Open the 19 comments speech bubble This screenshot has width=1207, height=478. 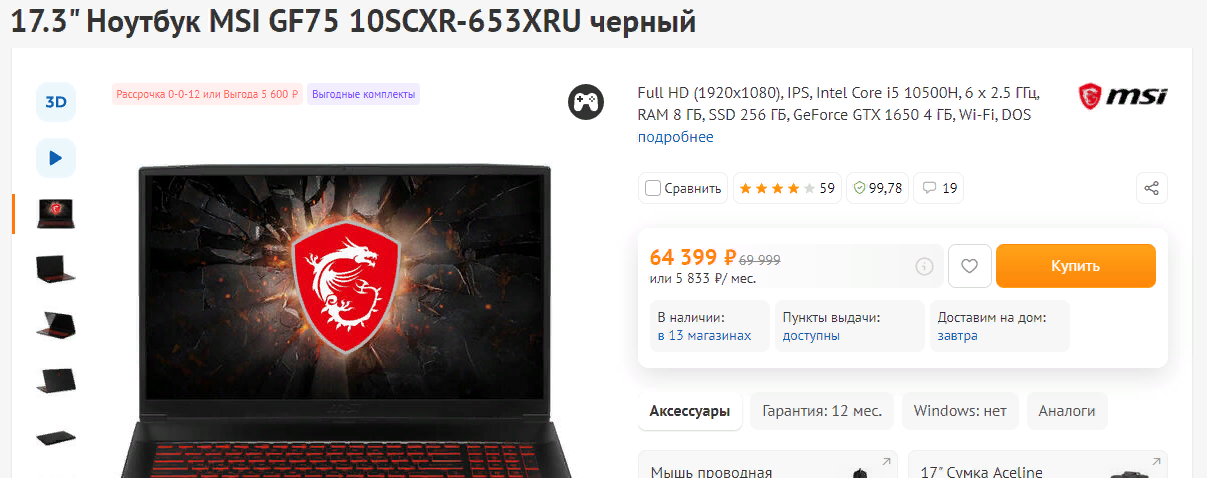click(939, 188)
